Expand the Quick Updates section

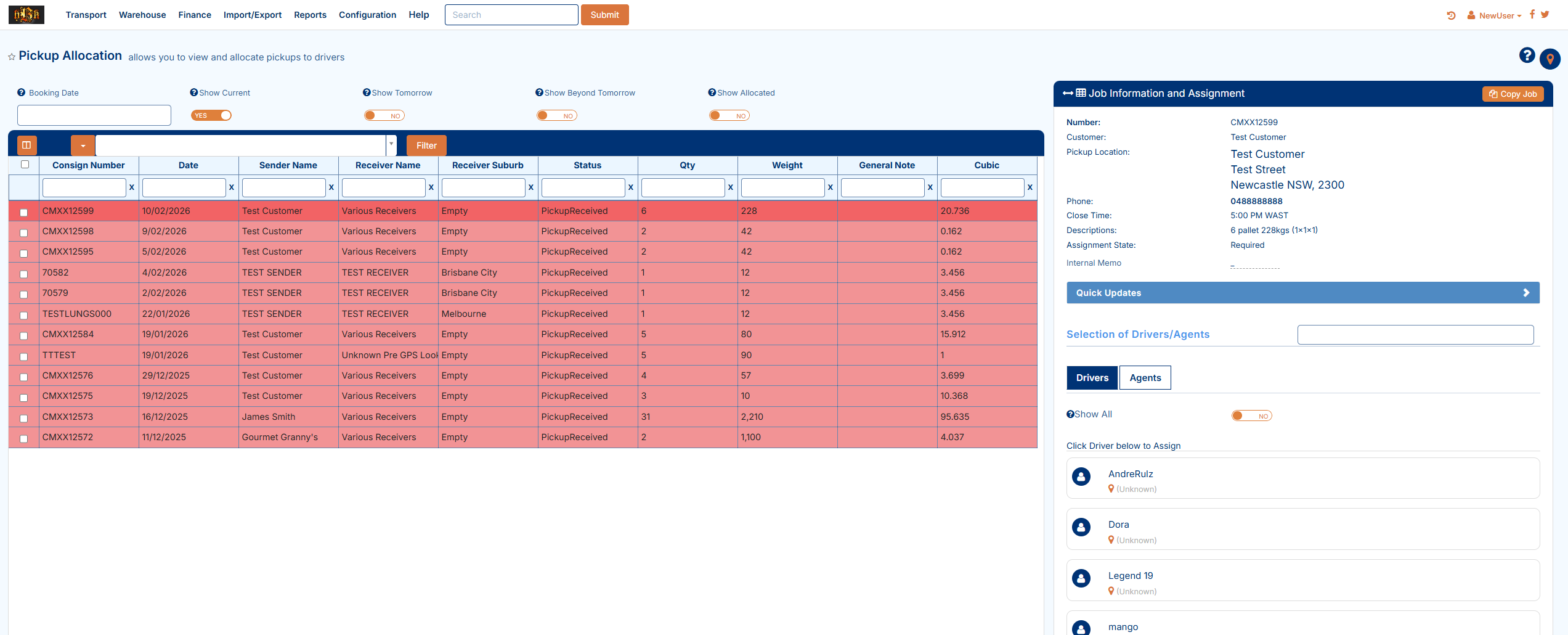(x=1302, y=293)
